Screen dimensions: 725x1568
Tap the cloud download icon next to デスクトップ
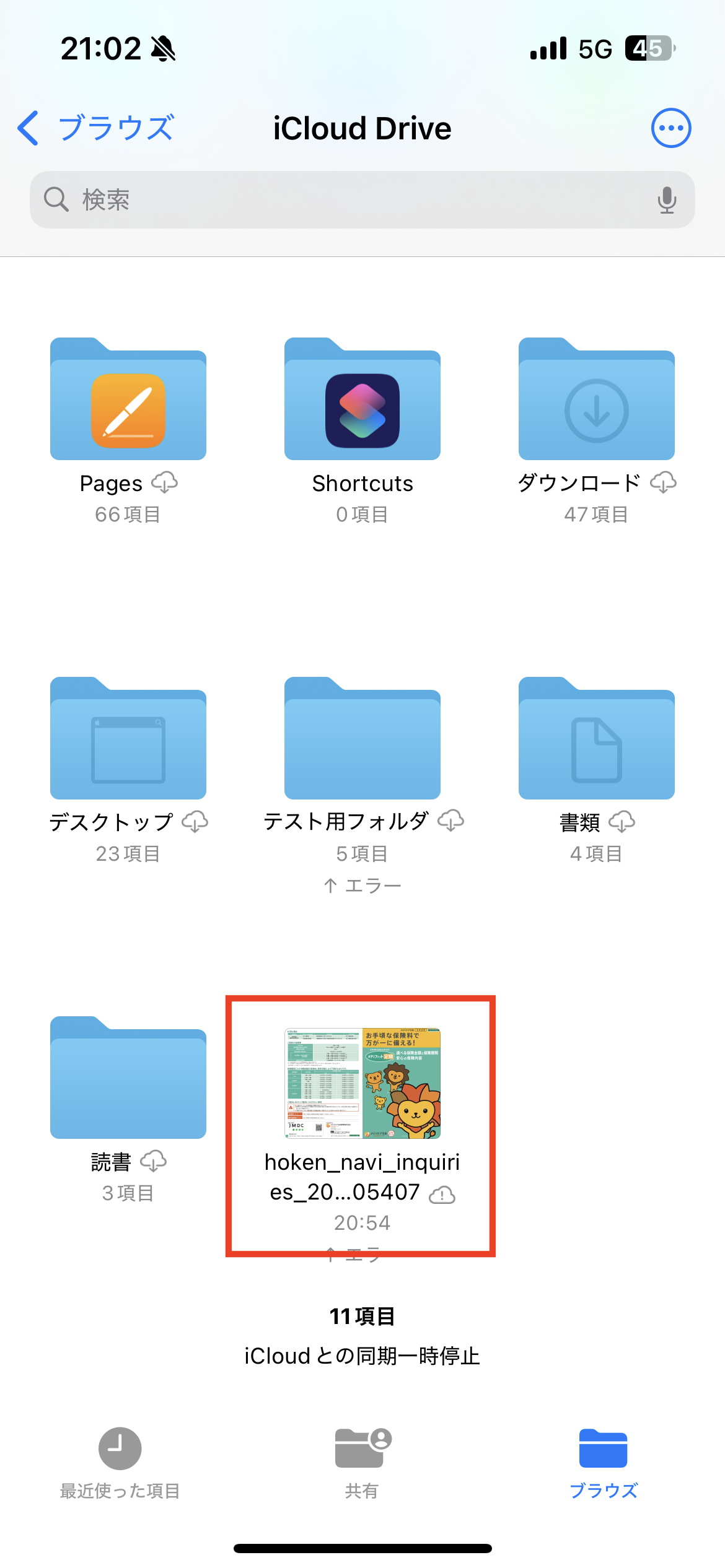195,822
